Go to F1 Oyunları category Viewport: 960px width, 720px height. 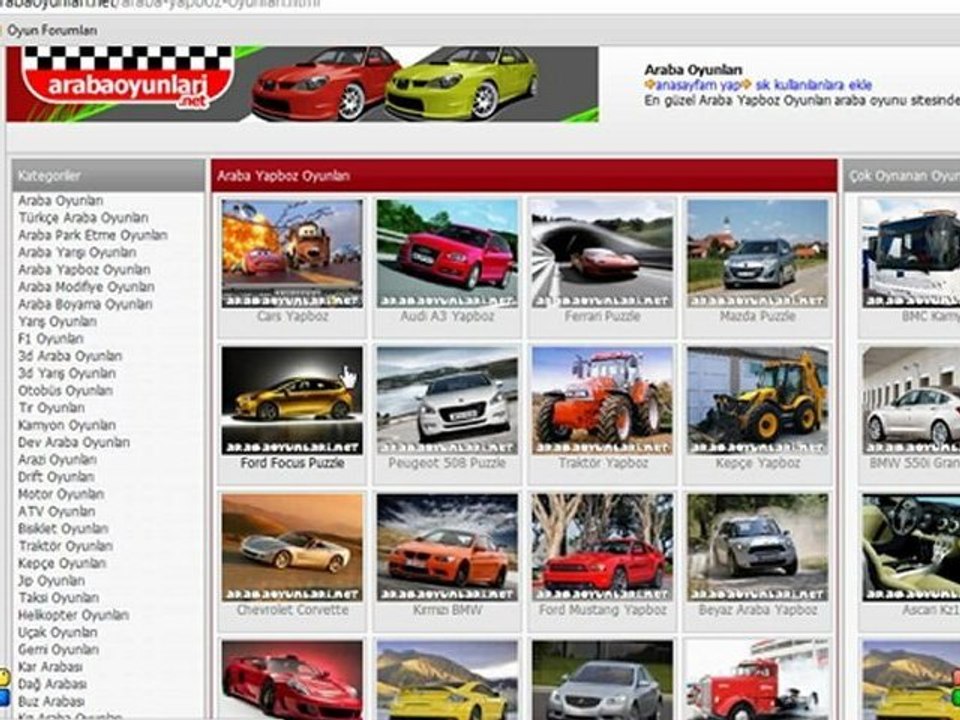click(51, 339)
